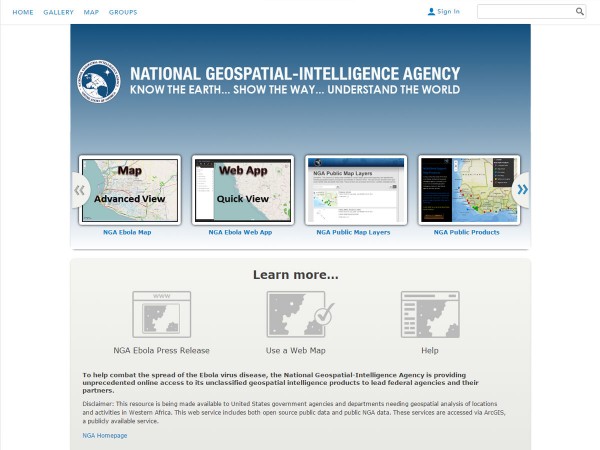This screenshot has width=600, height=450.
Task: Open the HOME navigation item
Action: coord(23,12)
